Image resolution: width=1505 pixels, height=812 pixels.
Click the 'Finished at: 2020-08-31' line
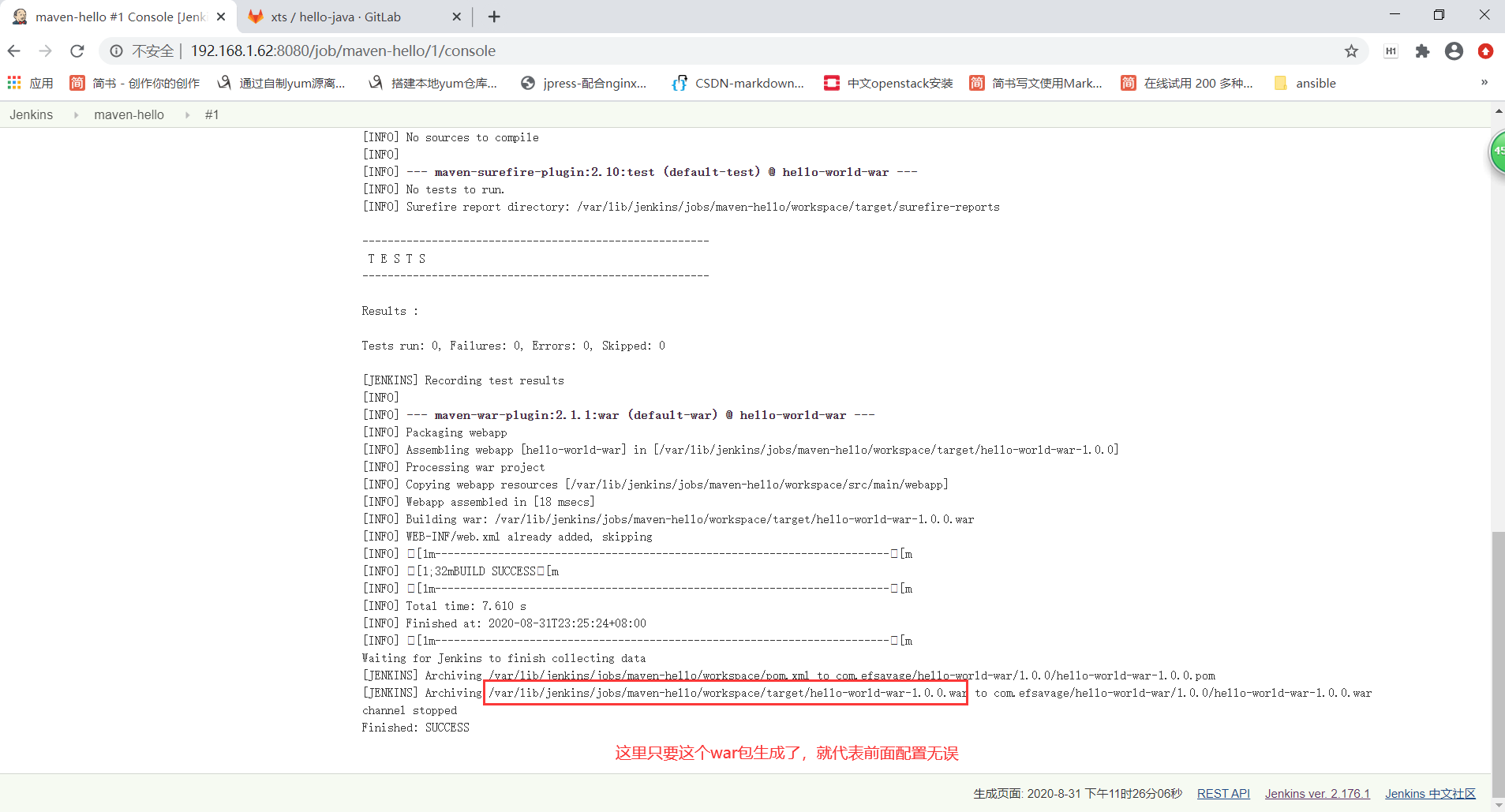click(x=504, y=623)
